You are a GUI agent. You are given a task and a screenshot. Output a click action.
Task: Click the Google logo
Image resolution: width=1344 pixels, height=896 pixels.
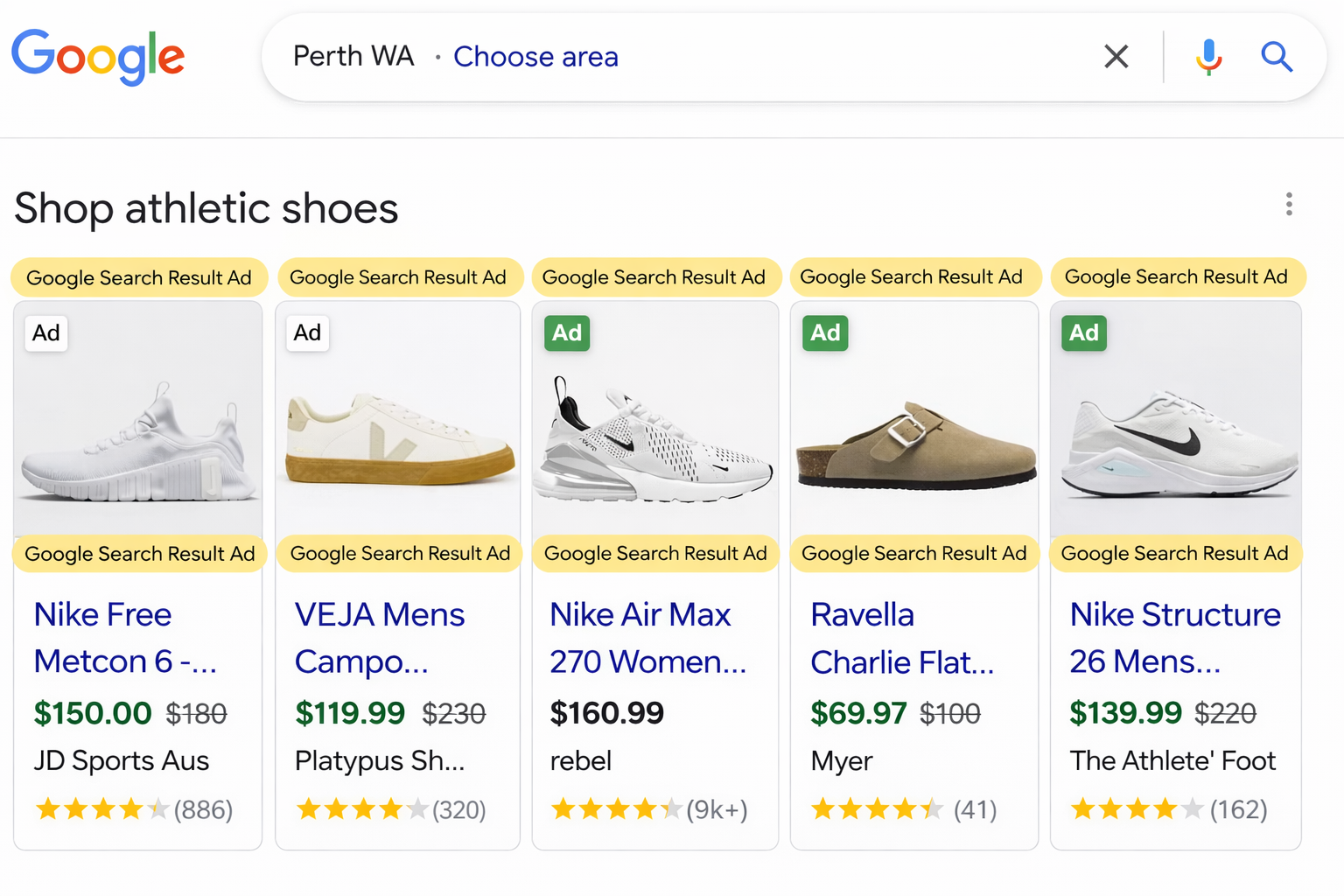point(97,56)
